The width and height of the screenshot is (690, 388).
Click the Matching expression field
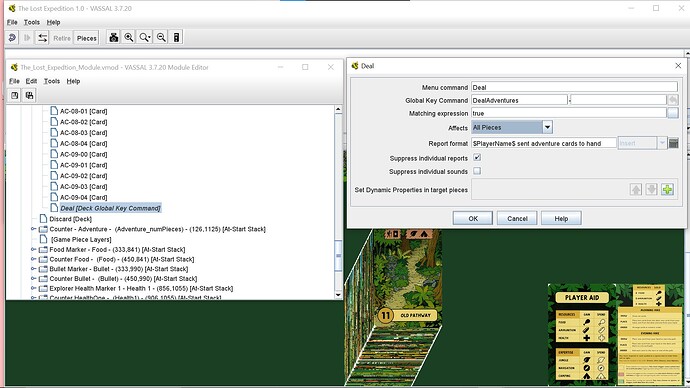569,113
